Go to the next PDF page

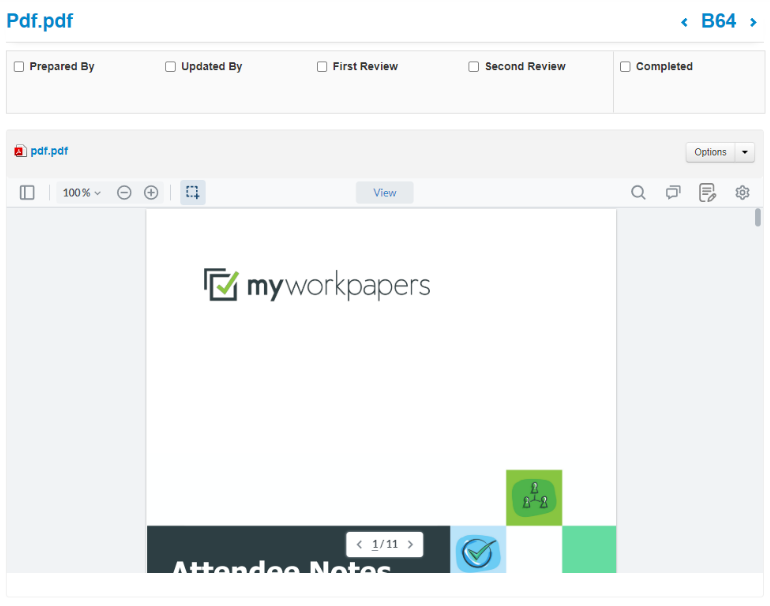coord(410,545)
